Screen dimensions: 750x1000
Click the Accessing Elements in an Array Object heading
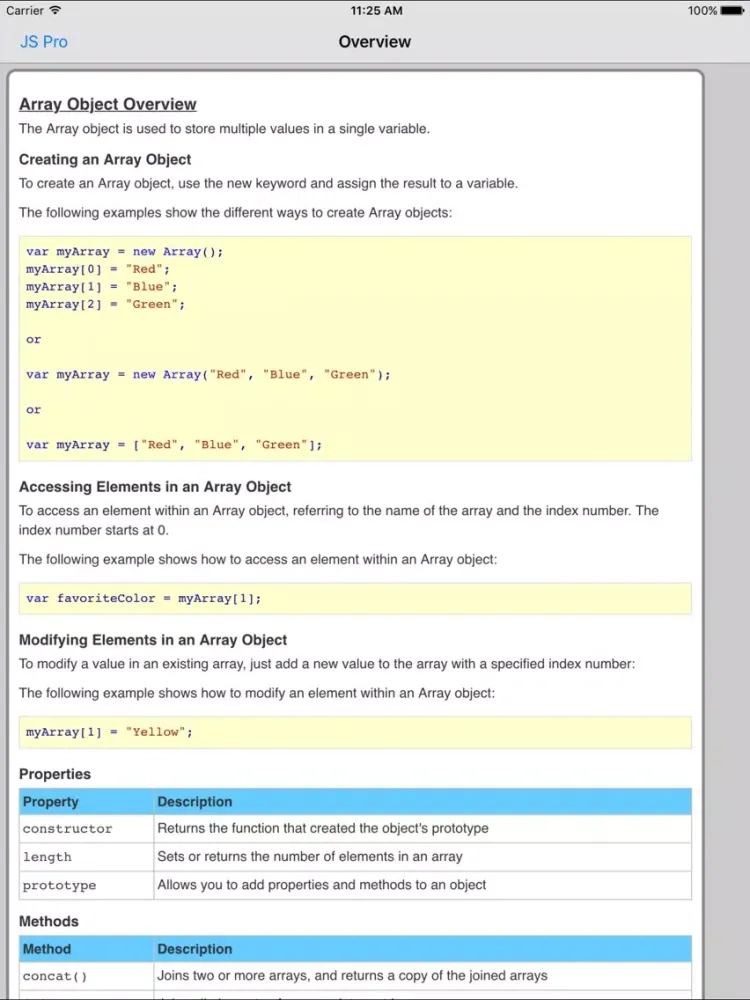(155, 487)
